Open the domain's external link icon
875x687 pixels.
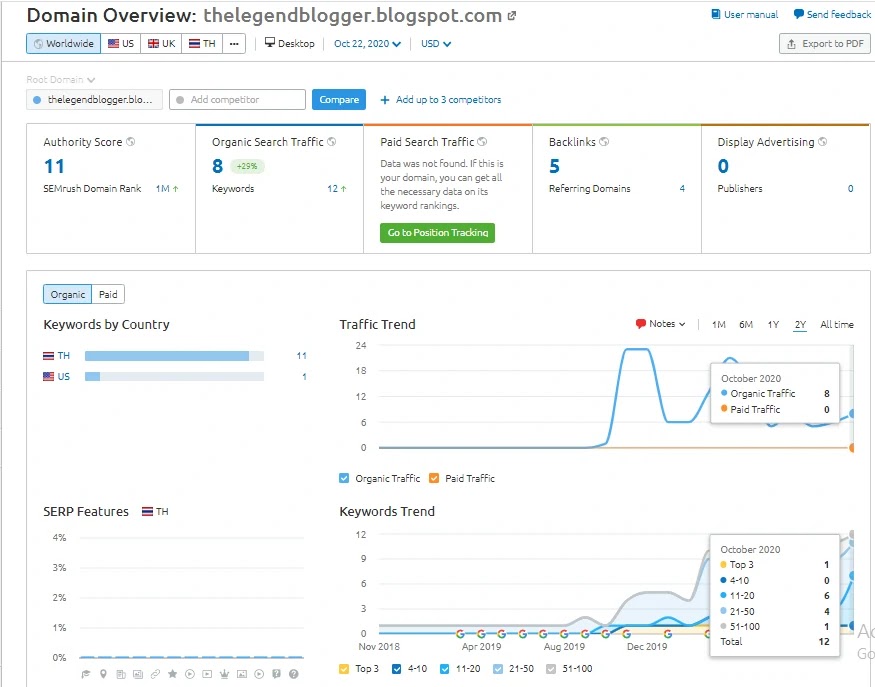pyautogui.click(x=512, y=16)
